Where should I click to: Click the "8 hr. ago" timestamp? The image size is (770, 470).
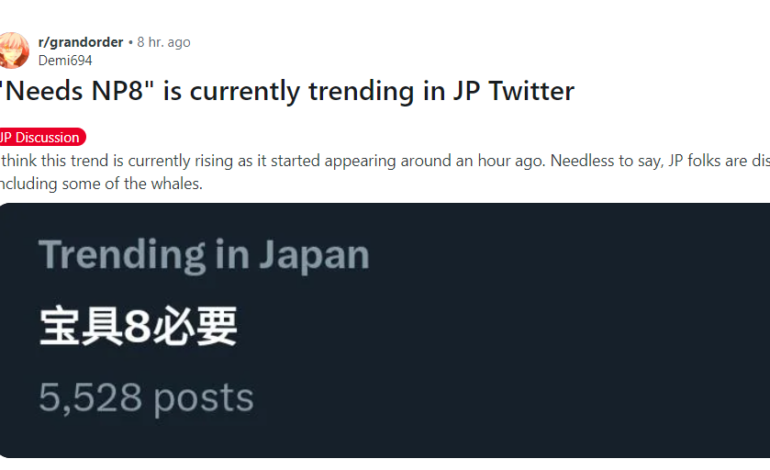tap(164, 42)
